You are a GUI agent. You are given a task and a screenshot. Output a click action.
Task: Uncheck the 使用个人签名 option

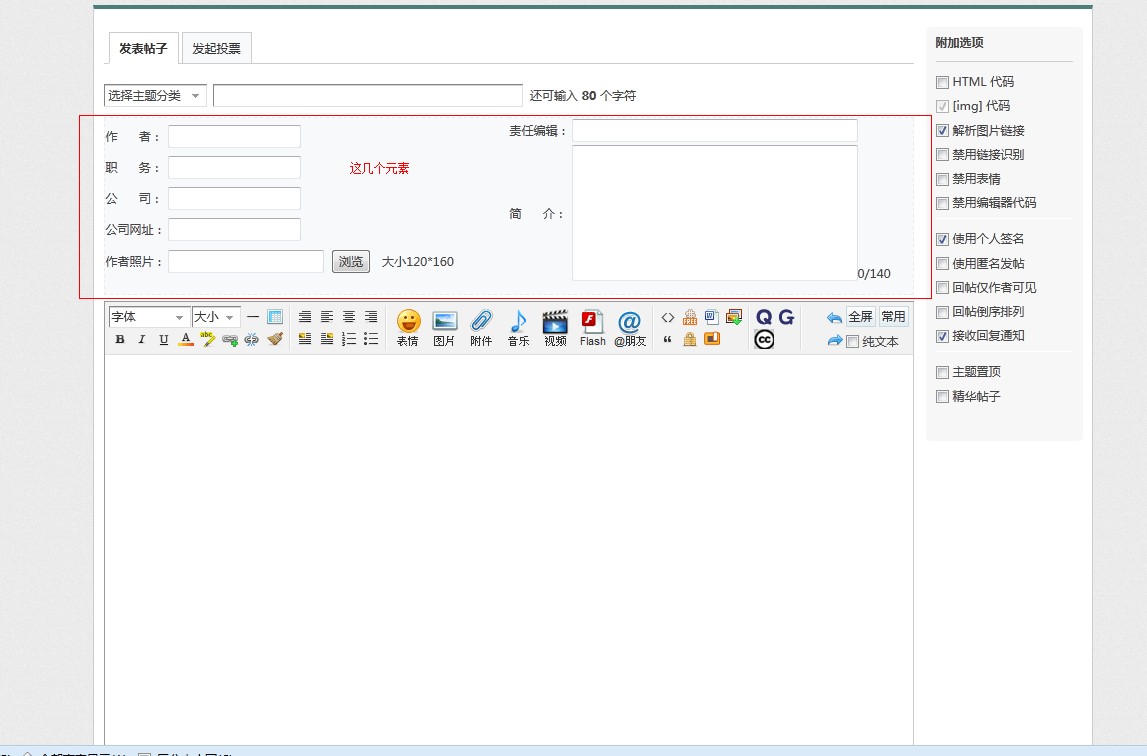[x=942, y=239]
